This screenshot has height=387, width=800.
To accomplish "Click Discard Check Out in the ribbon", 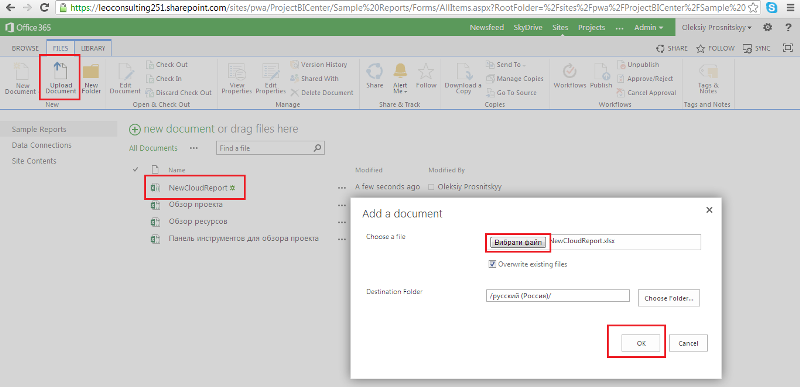I will (x=179, y=92).
